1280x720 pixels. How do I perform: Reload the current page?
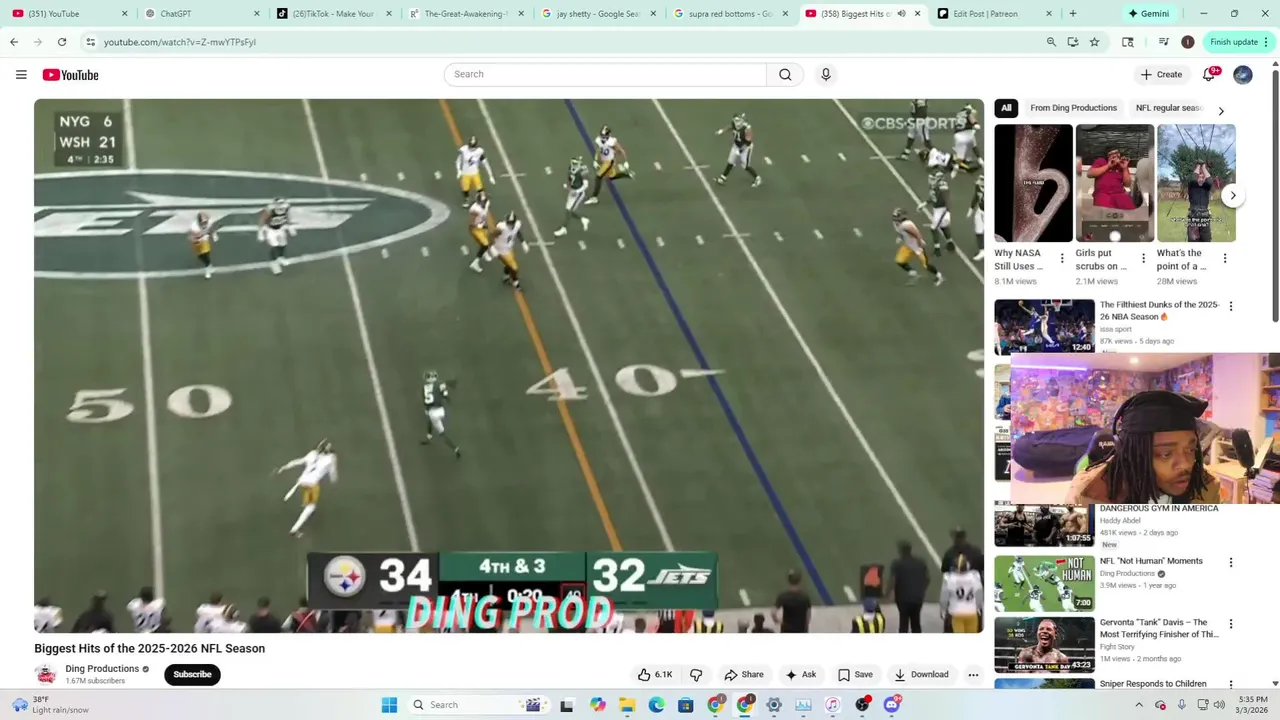tap(62, 42)
